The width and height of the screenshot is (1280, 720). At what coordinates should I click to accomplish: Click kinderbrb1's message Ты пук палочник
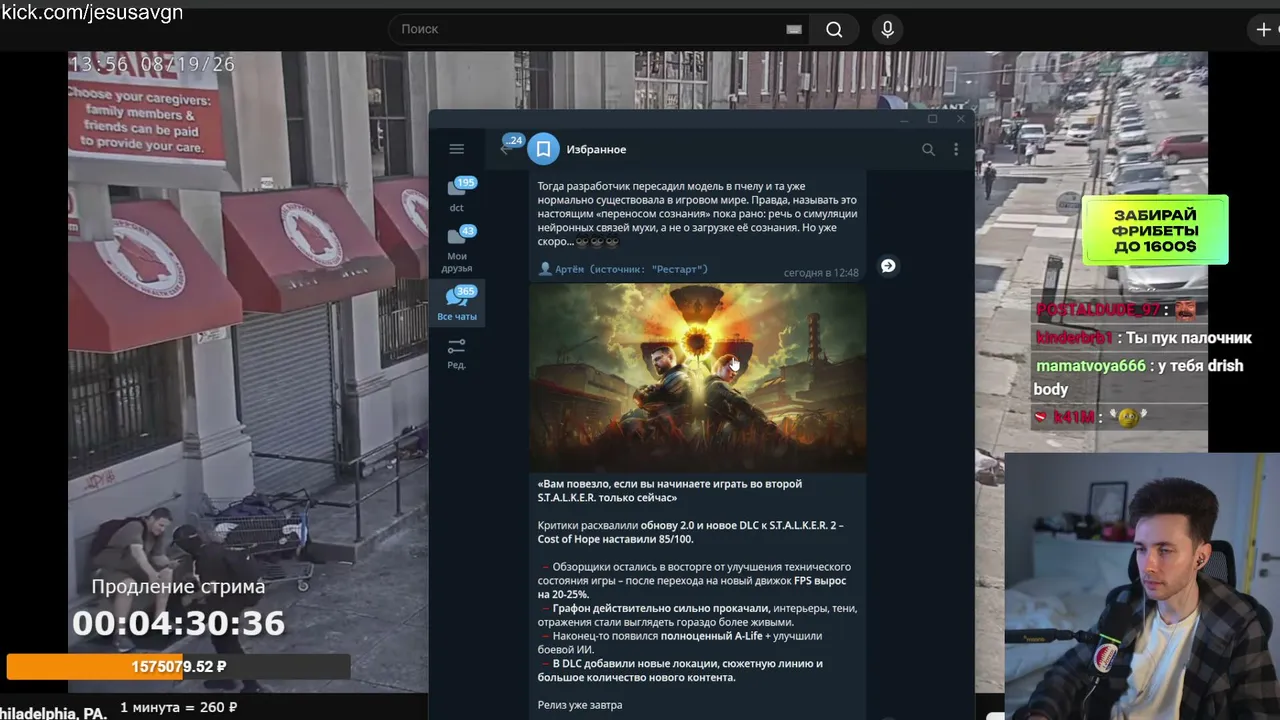[1188, 338]
